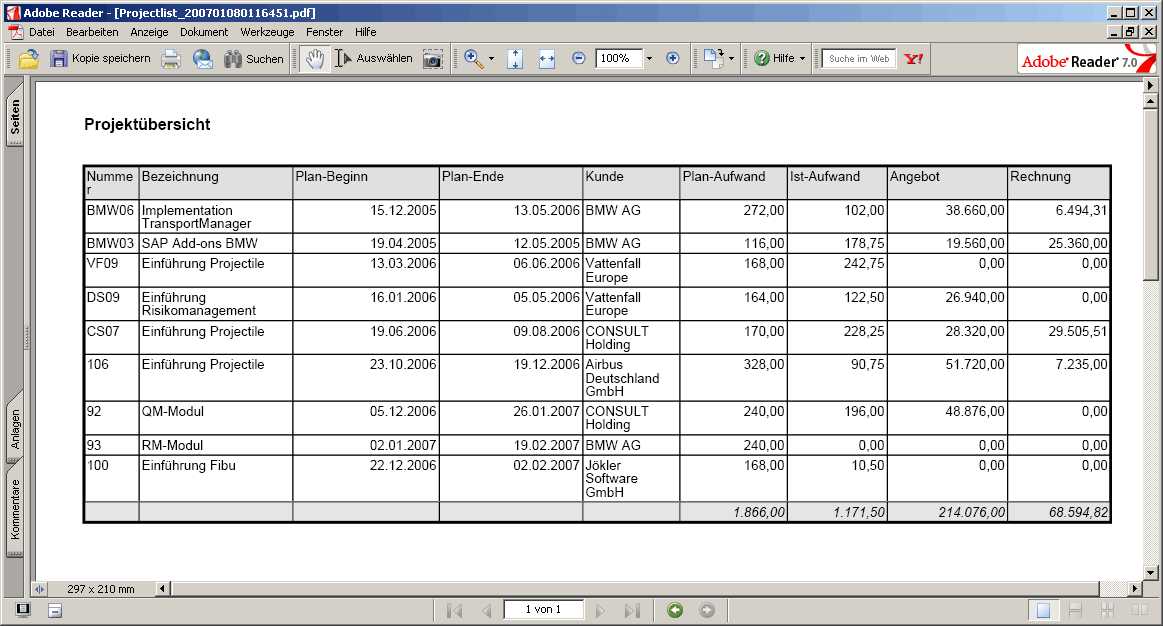Open the Hilfe toolbar button

[774, 59]
